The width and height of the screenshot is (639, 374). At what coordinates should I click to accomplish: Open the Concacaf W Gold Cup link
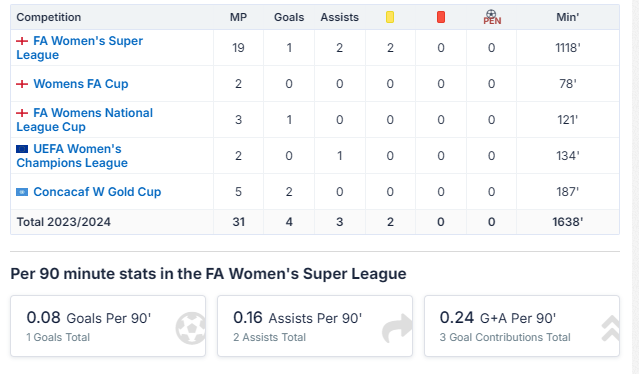pos(97,192)
